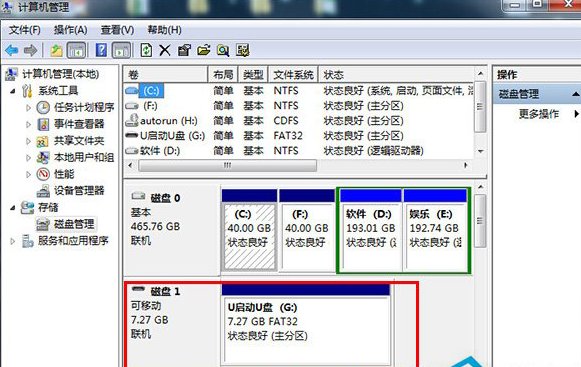Click the Refresh toolbar icon
Viewport: 581px width, 367px height.
(146, 50)
